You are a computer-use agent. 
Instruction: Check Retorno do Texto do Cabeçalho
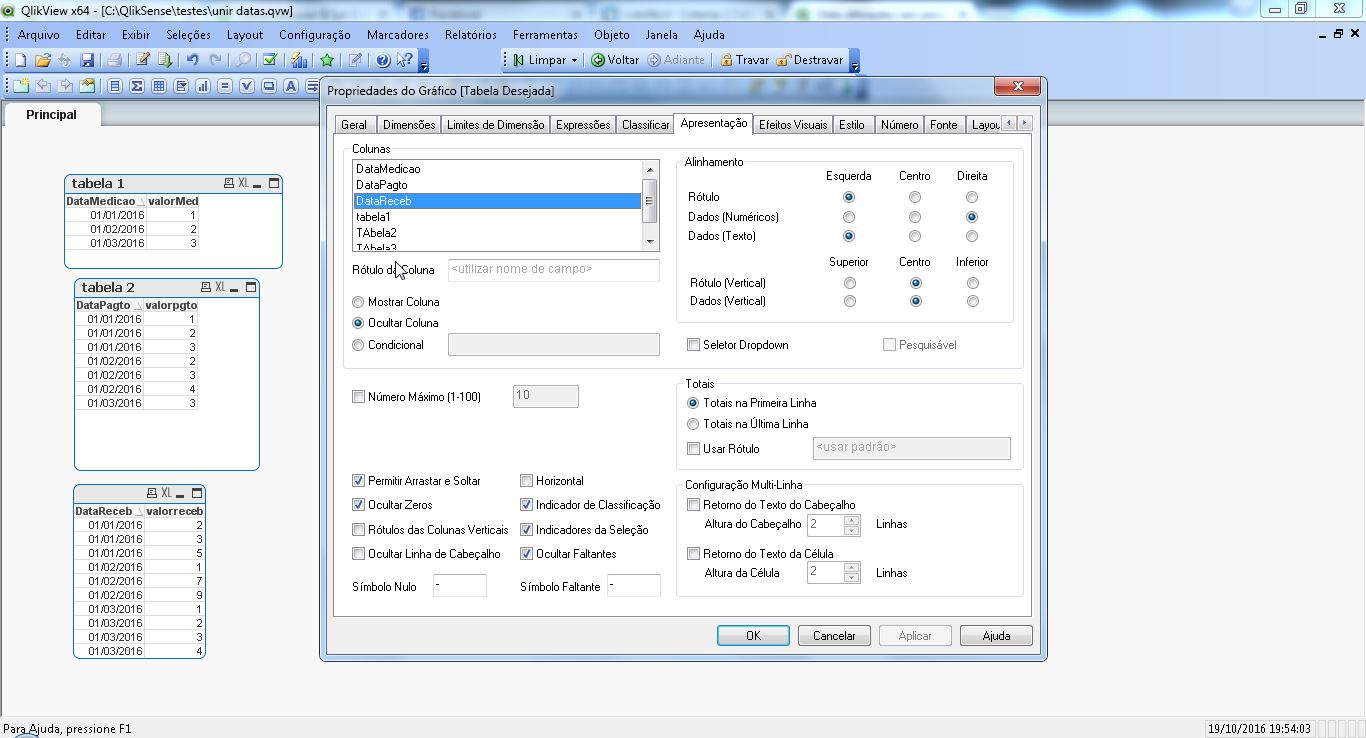pyautogui.click(x=693, y=505)
